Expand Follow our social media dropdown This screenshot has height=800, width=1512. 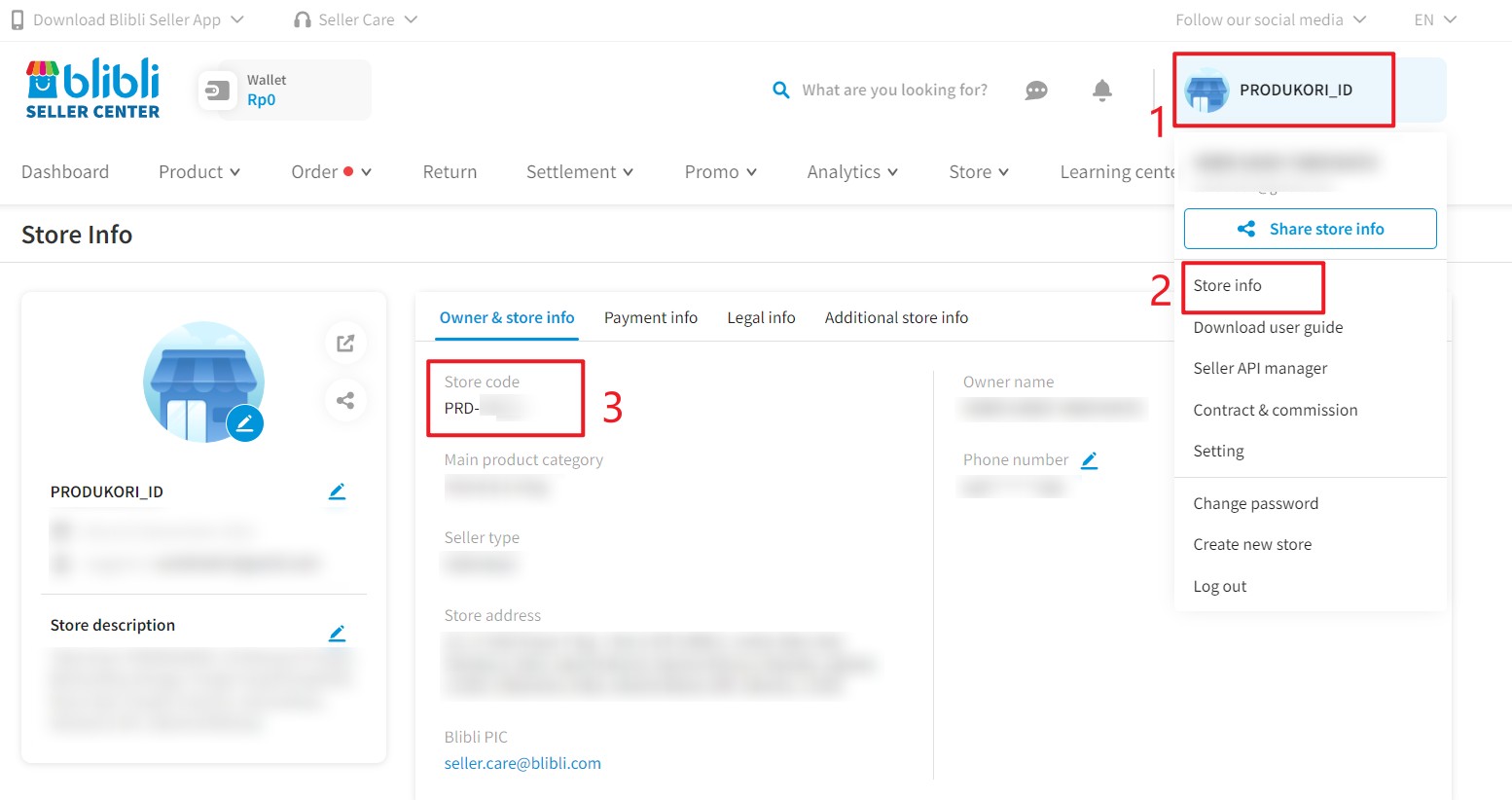click(1271, 19)
